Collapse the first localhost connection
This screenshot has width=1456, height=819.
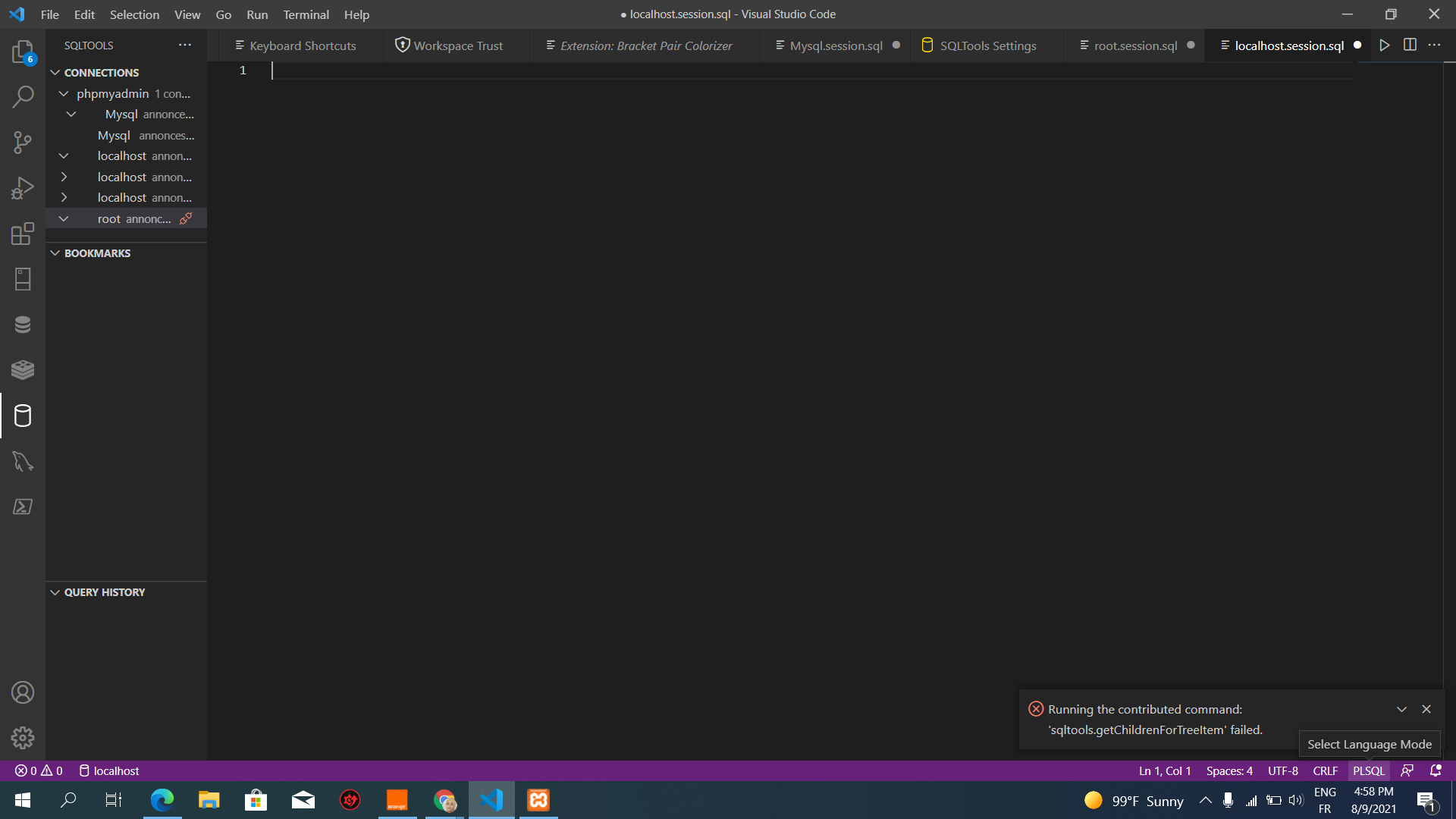(x=64, y=156)
